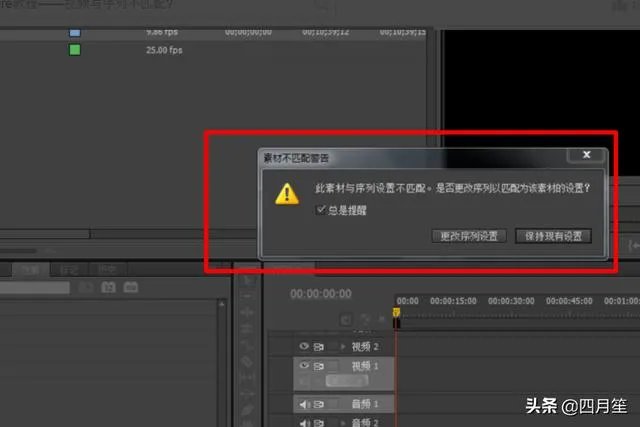The width and height of the screenshot is (640, 427).
Task: Select the Slip tool
Action: [247, 378]
